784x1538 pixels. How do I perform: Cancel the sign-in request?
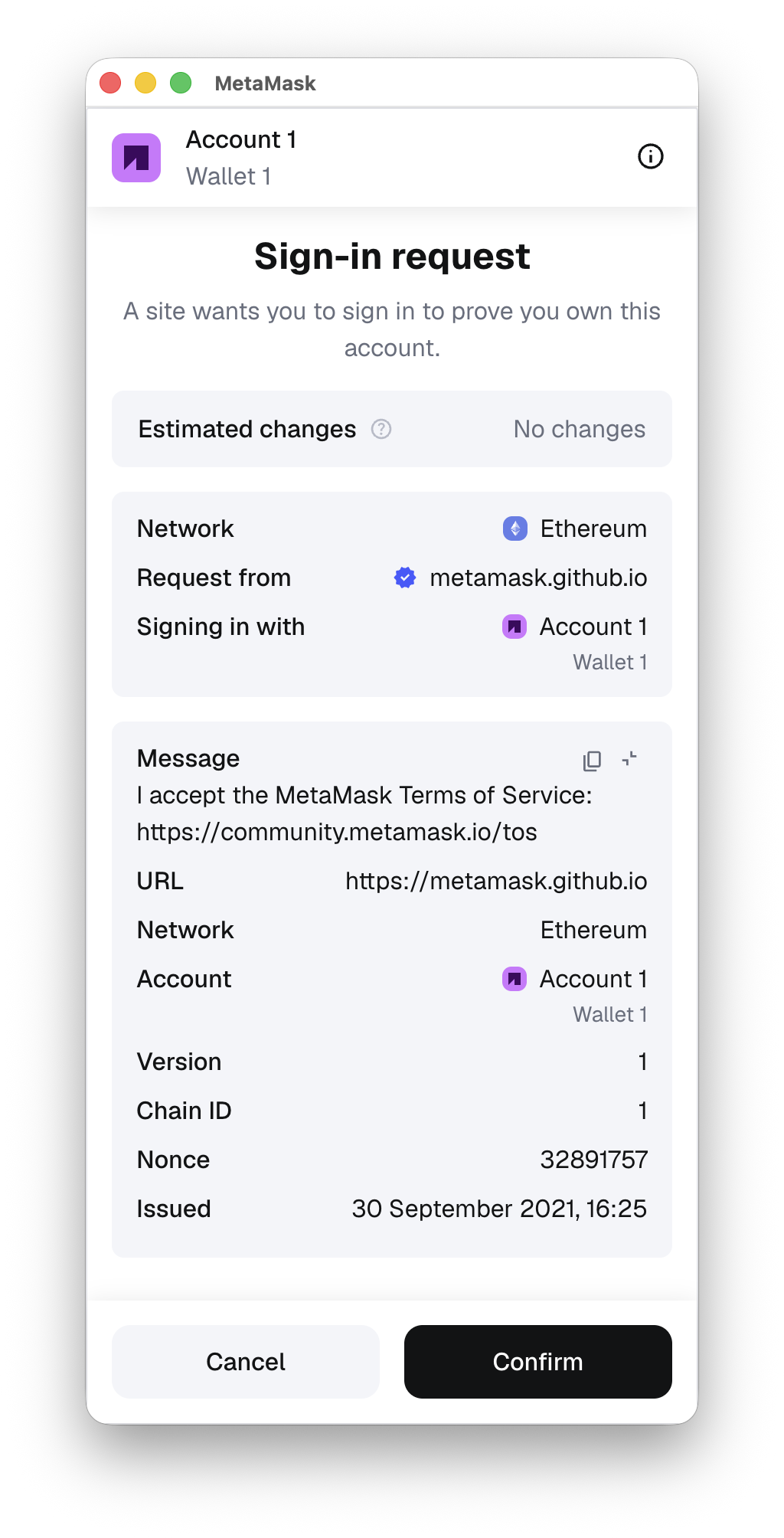(x=245, y=1362)
